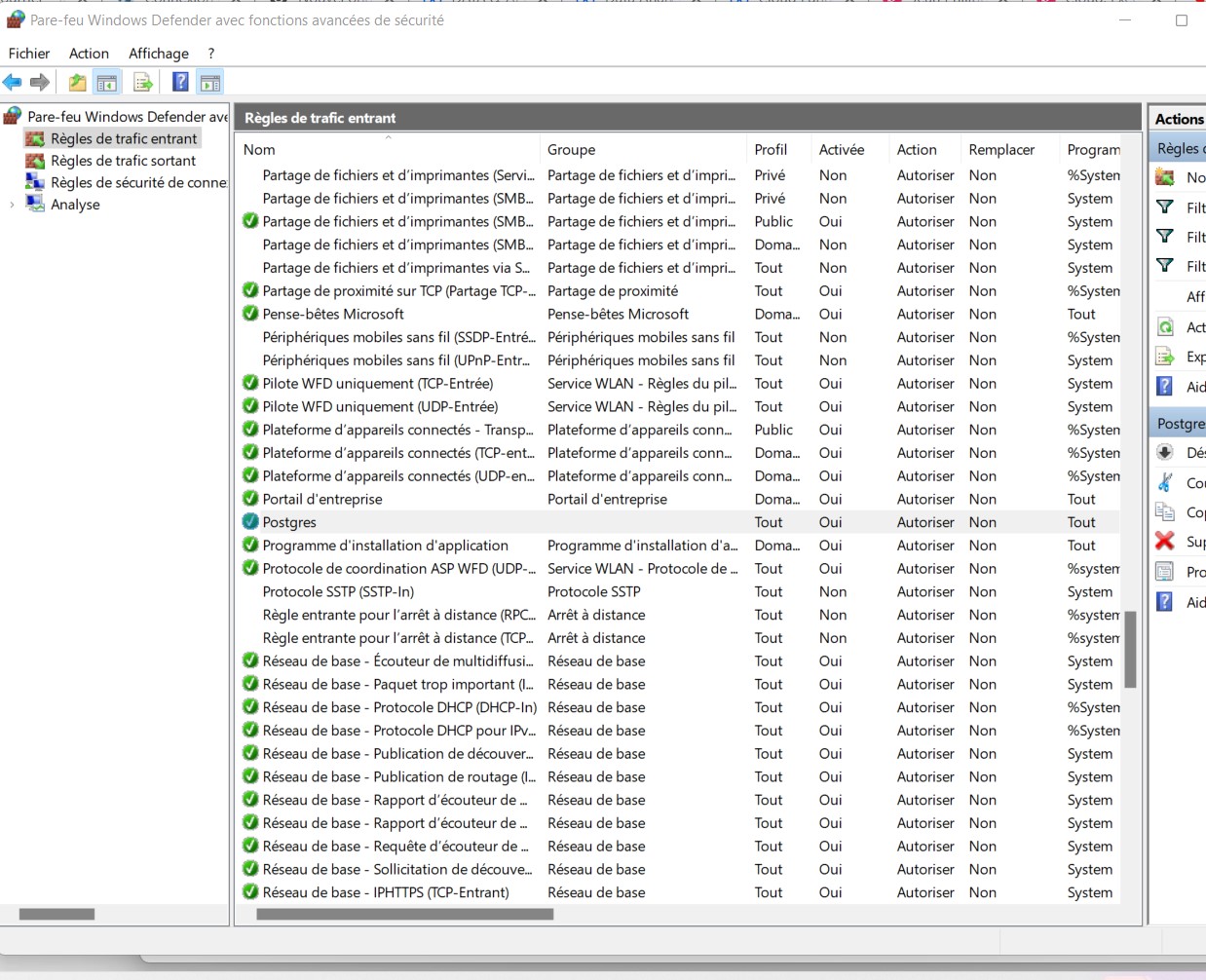Image resolution: width=1206 pixels, height=980 pixels.
Task: Expand the Analyse tree node
Action: [12, 205]
